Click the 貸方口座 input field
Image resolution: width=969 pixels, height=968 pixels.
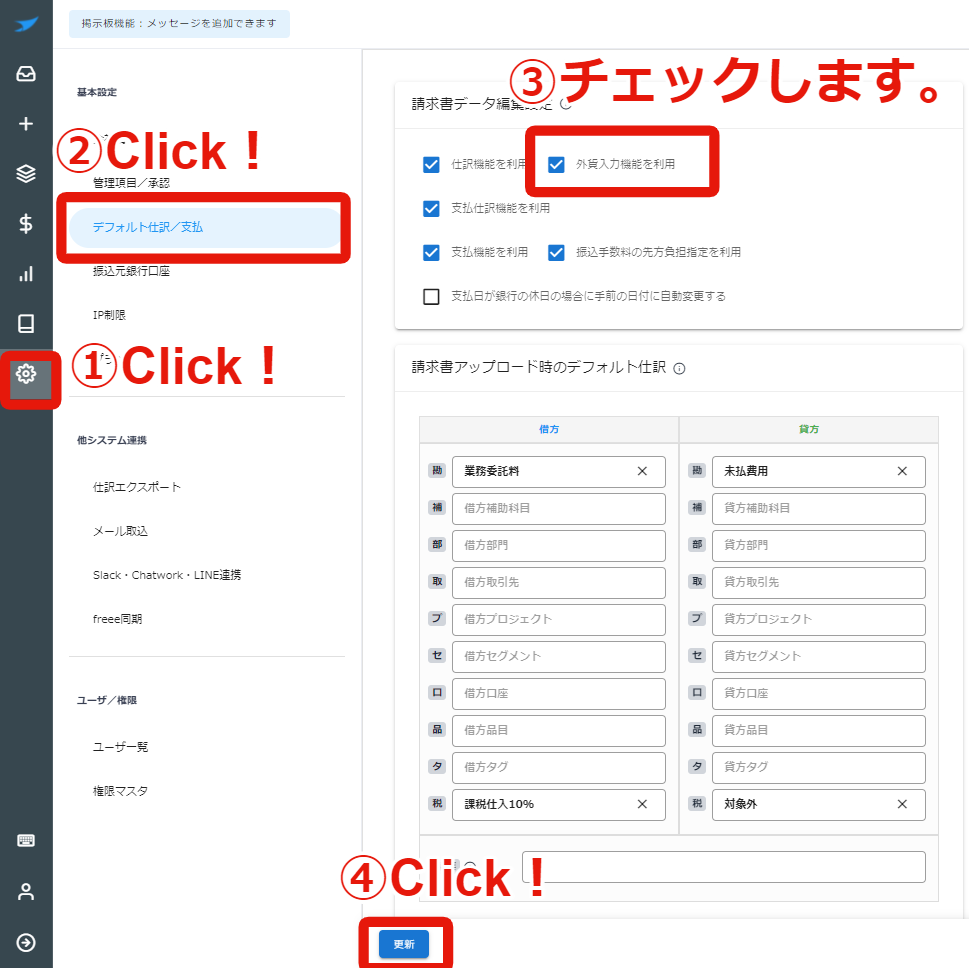click(819, 694)
